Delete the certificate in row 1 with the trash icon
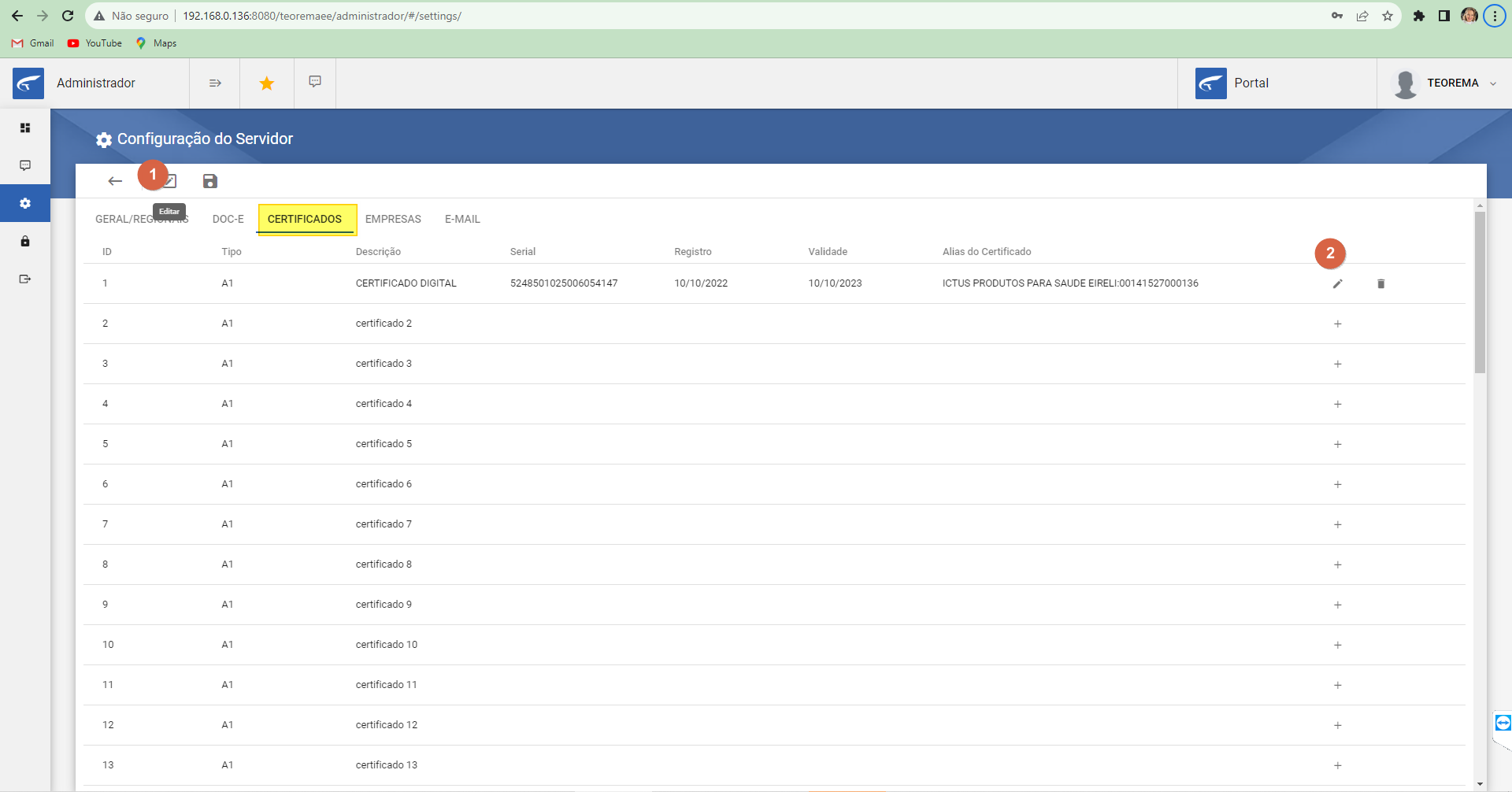 [x=1380, y=283]
